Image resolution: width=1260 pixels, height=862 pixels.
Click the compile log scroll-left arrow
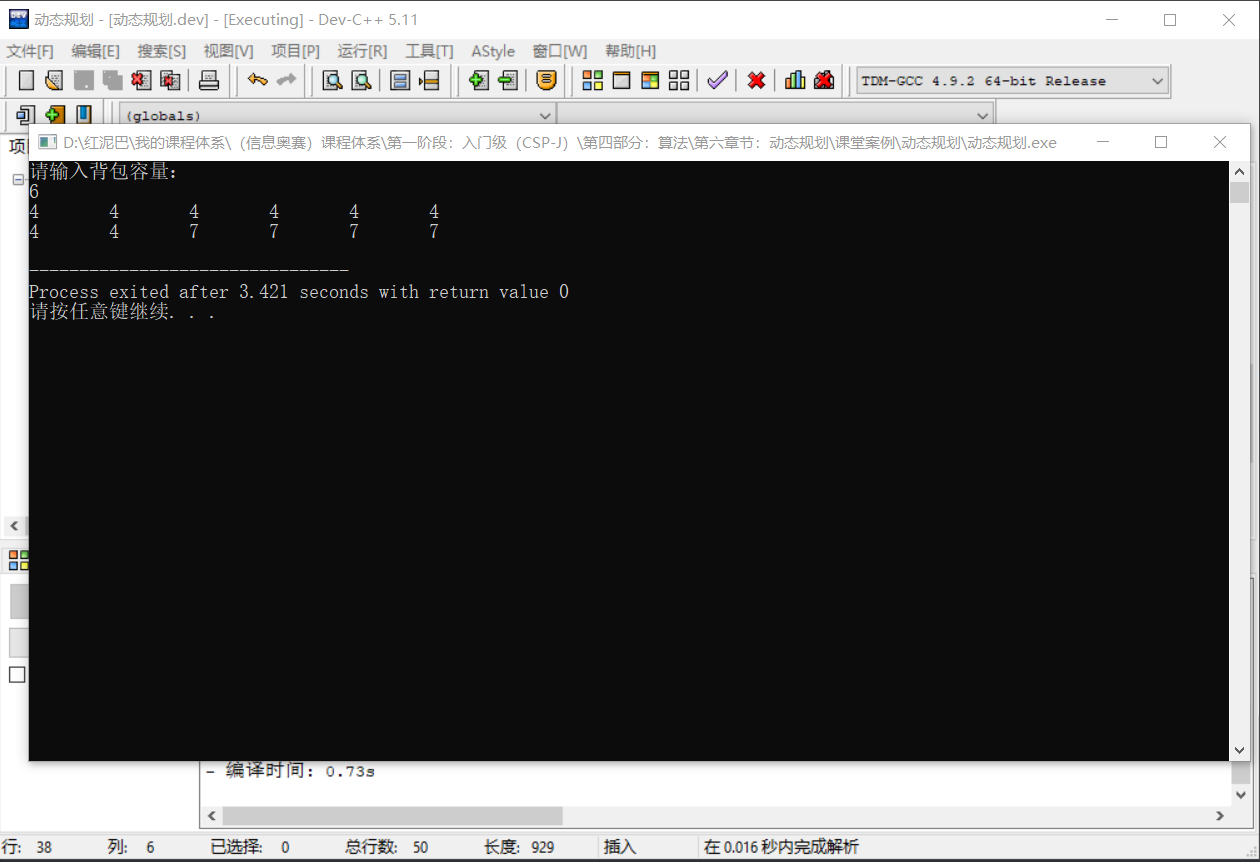(x=212, y=816)
